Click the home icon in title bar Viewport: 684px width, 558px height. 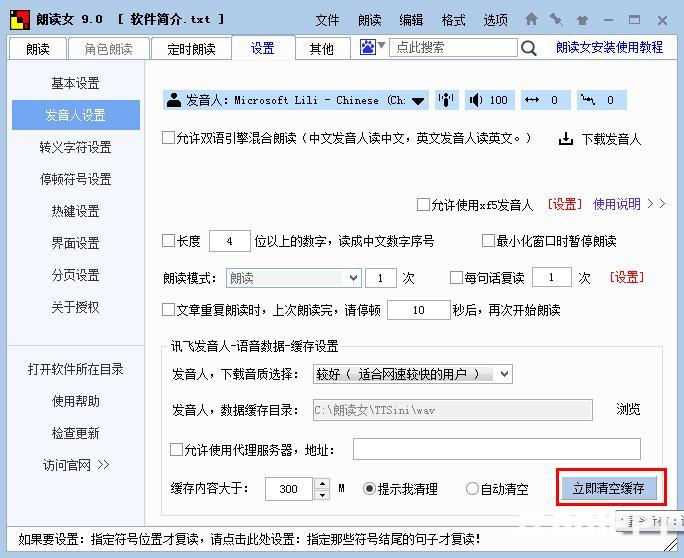click(x=531, y=19)
